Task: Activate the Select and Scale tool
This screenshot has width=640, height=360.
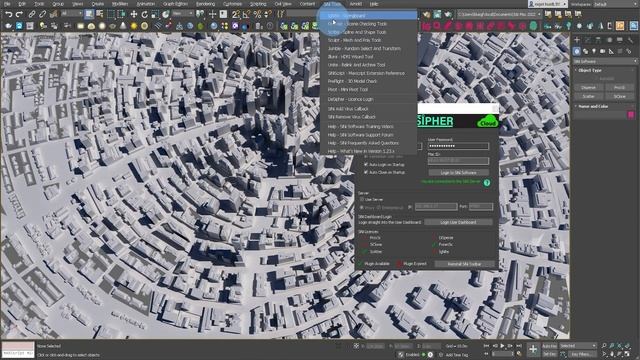Action: [x=155, y=14]
